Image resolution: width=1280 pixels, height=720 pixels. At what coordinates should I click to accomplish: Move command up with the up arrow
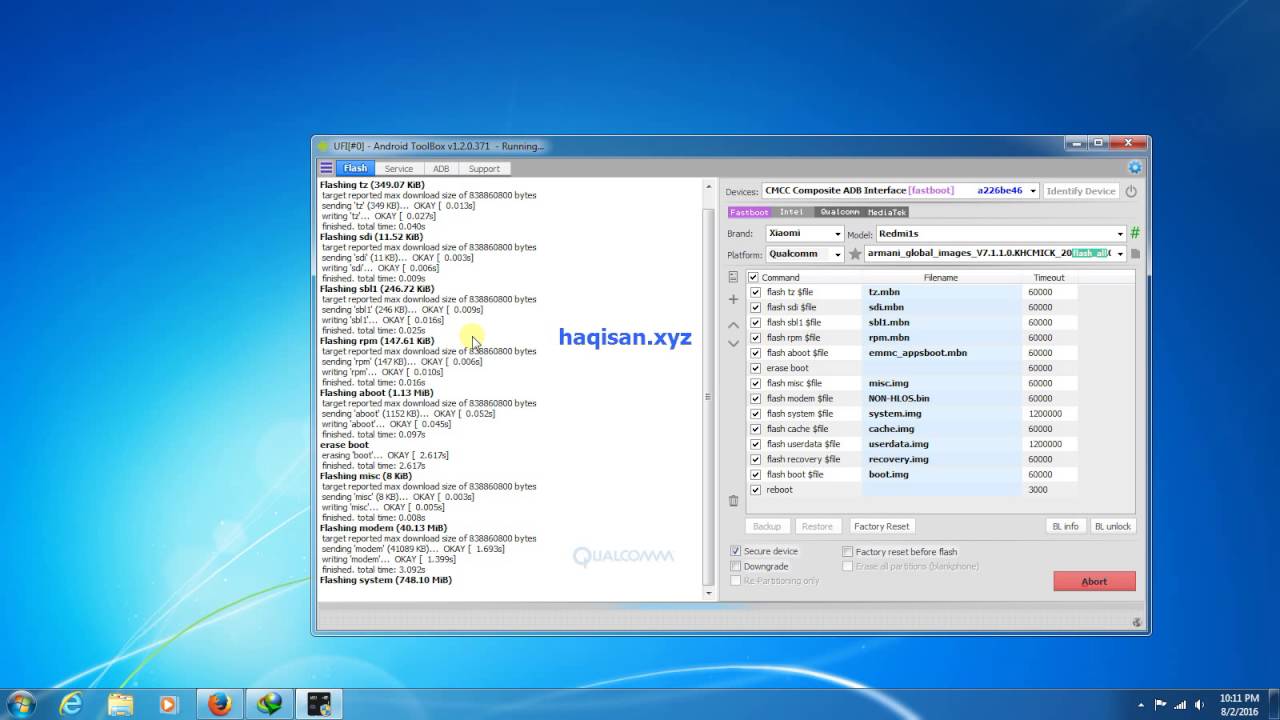coord(733,325)
